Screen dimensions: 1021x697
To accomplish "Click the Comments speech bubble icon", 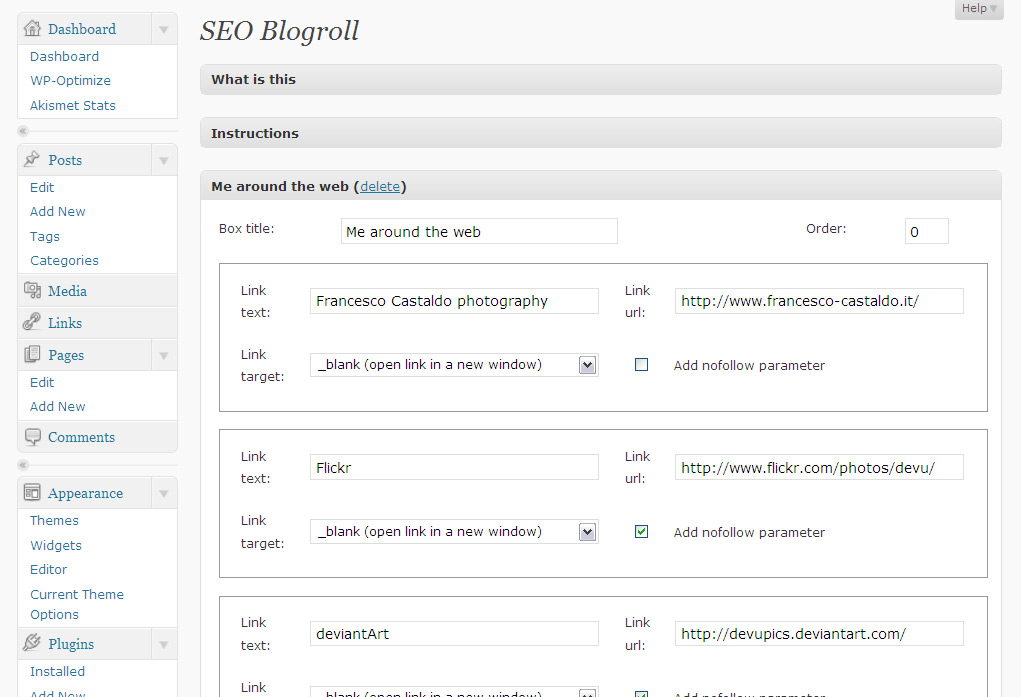I will (x=32, y=437).
